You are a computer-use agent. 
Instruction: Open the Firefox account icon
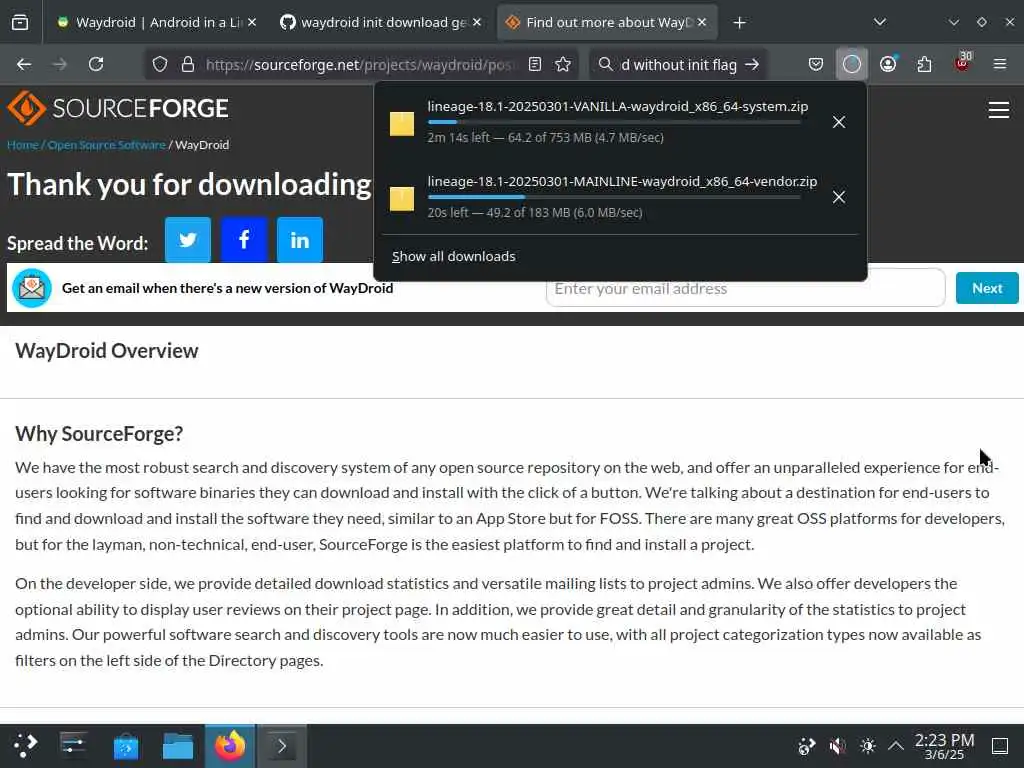(x=888, y=64)
